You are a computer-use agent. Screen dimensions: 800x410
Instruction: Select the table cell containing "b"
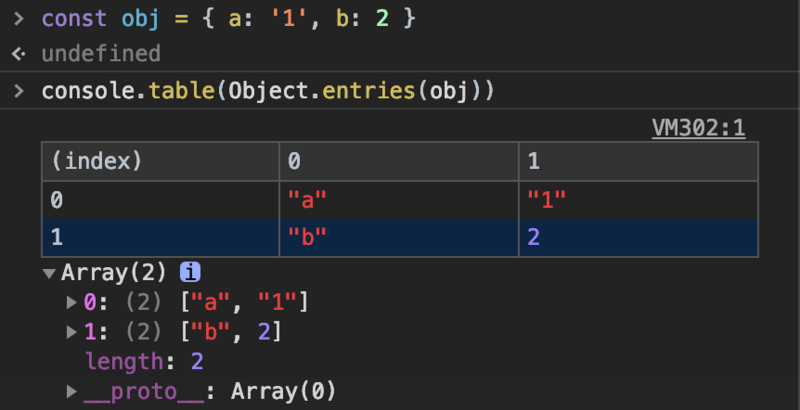(399, 238)
